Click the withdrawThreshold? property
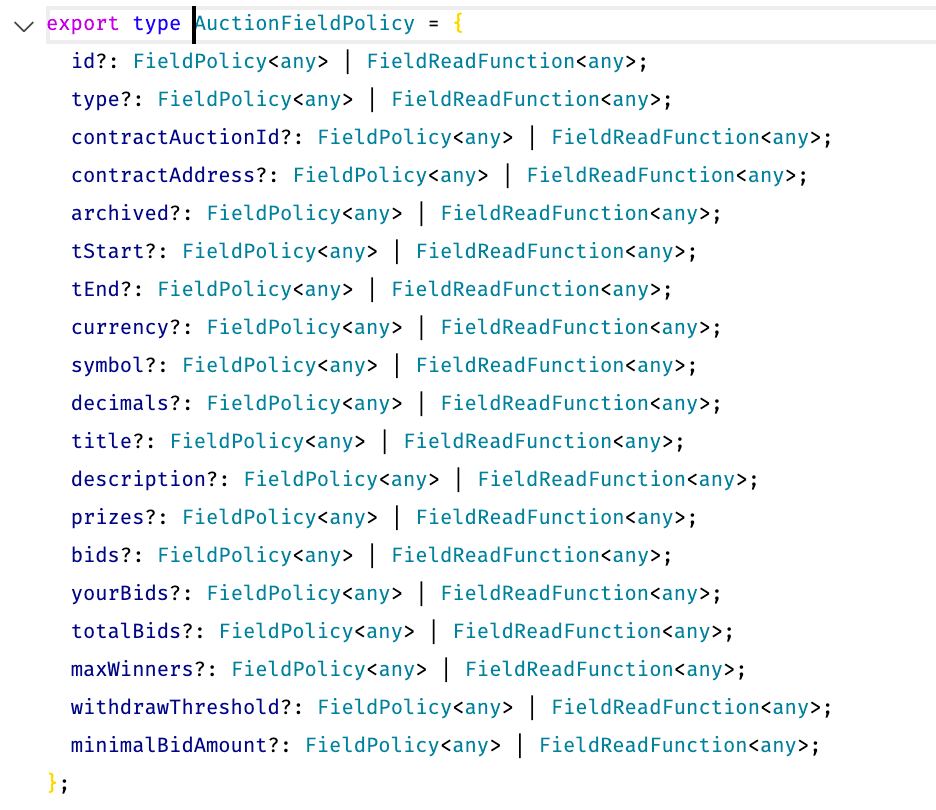This screenshot has height=810, width=936. point(181,707)
